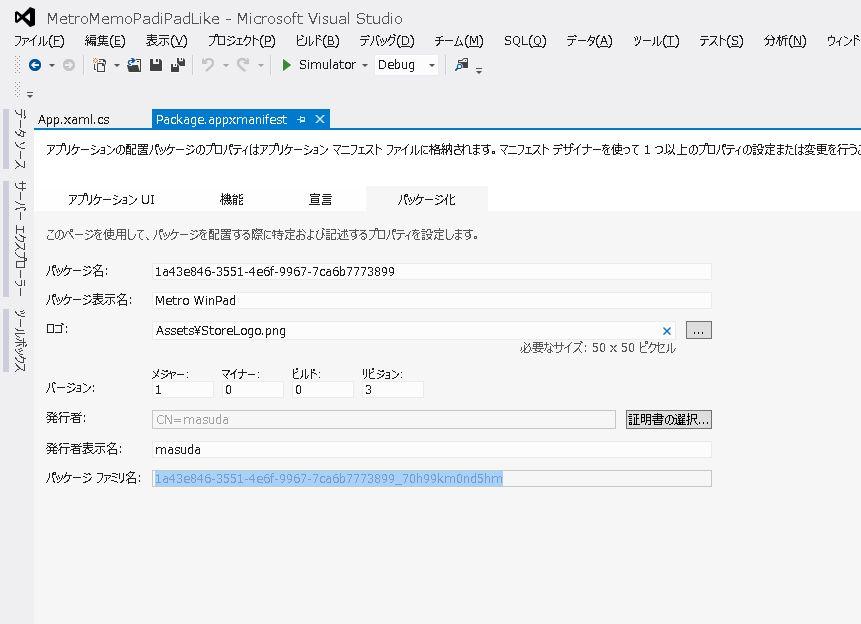Click the Find in Files toolbar icon

(461, 65)
